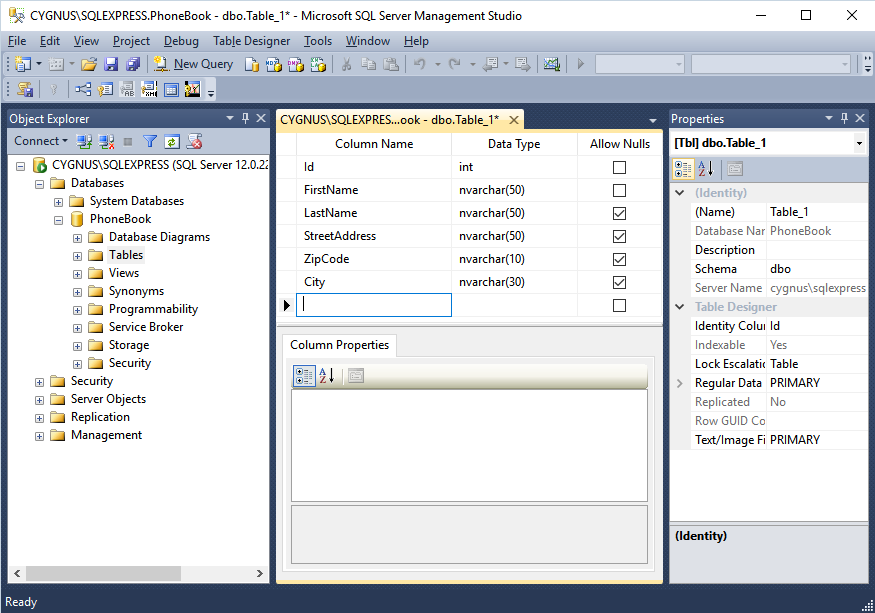Check Allow Nulls on the new empty row
Image resolution: width=875 pixels, height=613 pixels.
coord(619,305)
